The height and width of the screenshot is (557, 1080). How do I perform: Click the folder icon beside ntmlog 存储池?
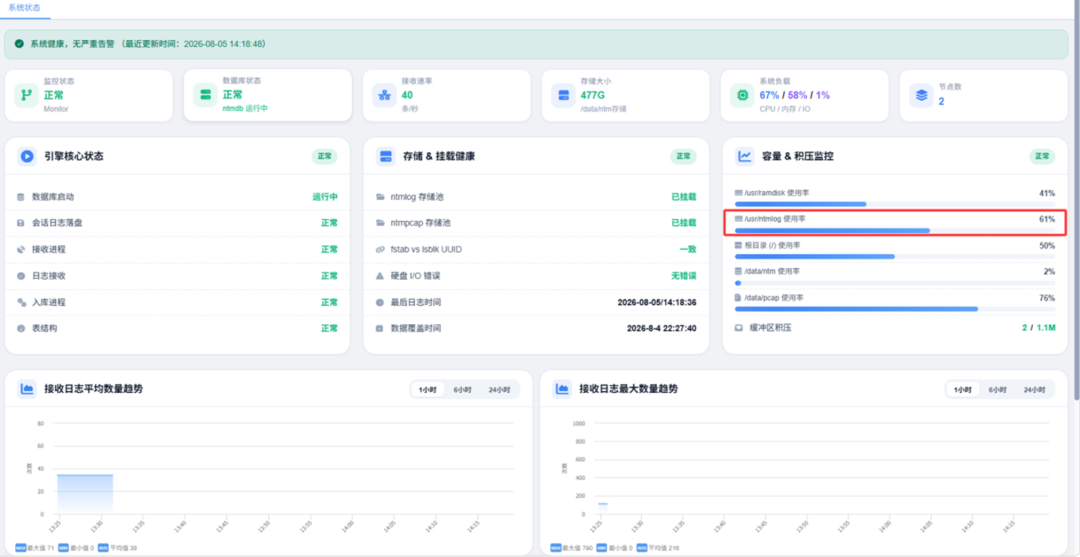pyautogui.click(x=380, y=197)
